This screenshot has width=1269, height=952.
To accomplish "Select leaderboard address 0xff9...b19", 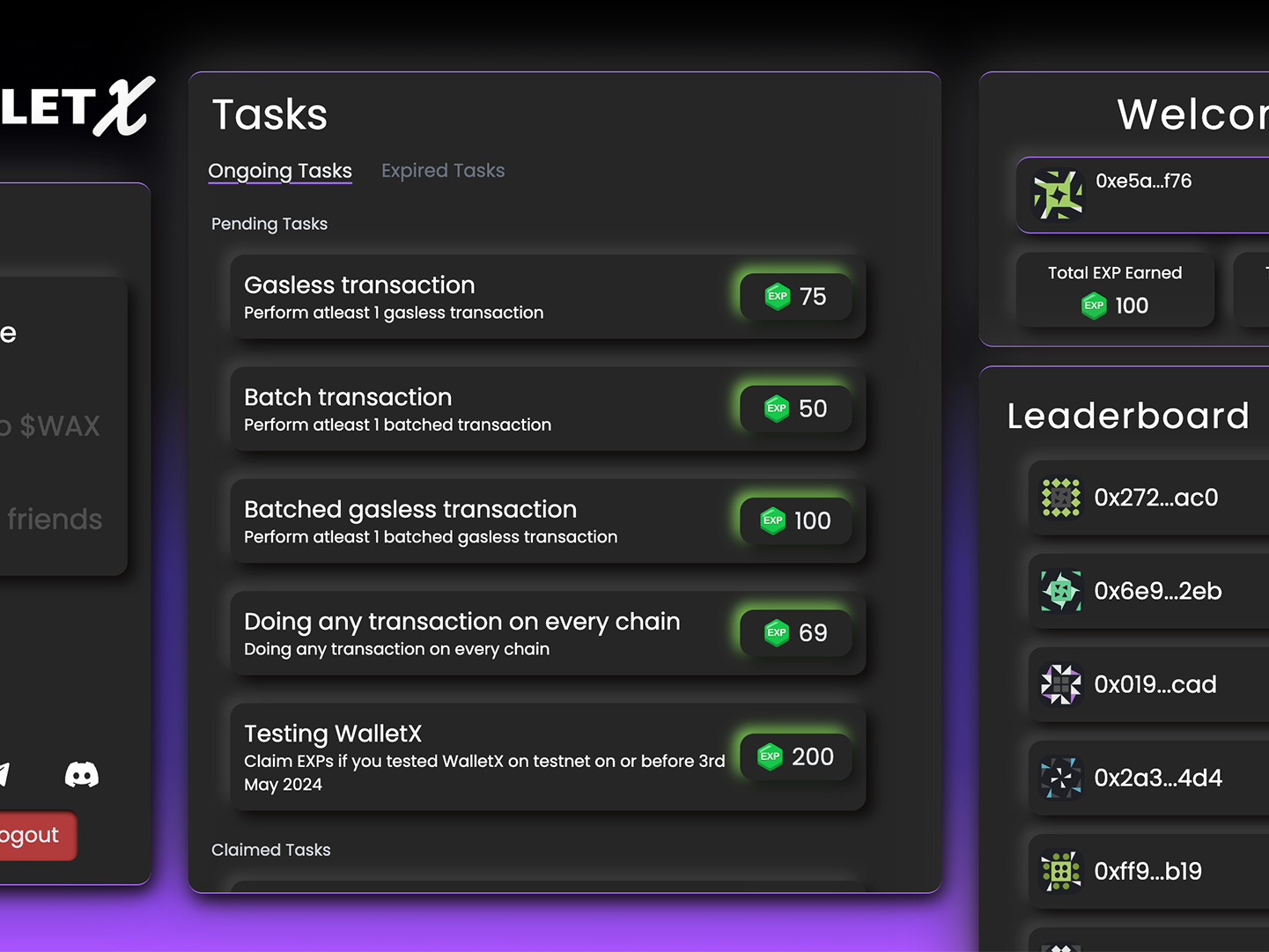I will pos(1147,871).
